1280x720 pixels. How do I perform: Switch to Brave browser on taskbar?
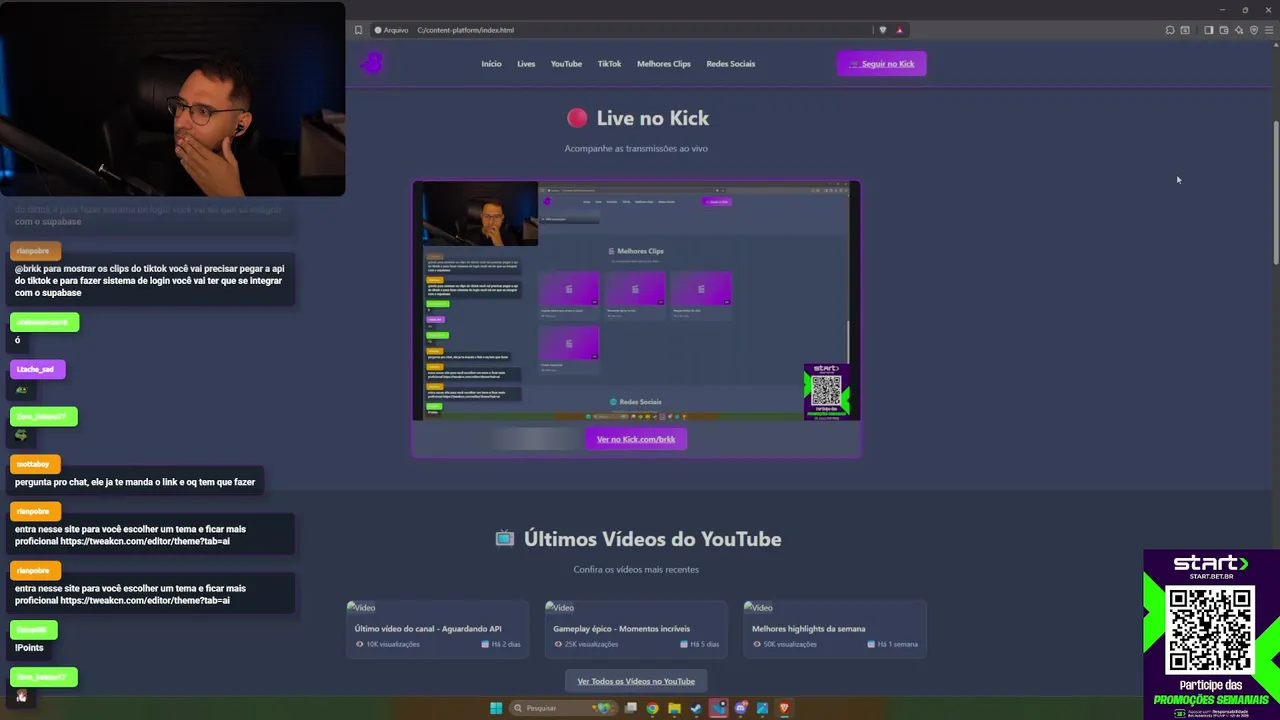784,708
